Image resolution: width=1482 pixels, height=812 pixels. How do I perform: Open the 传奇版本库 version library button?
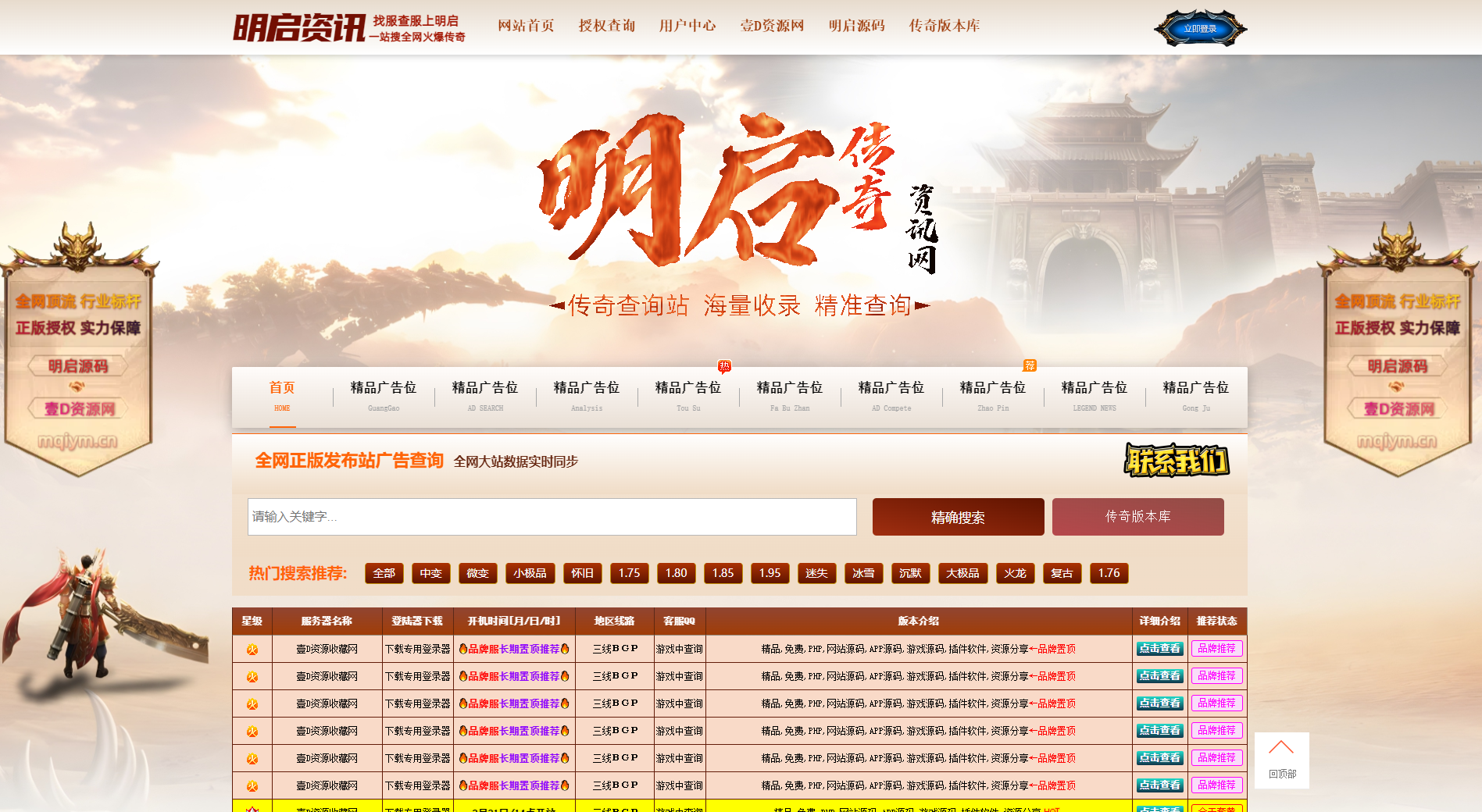pyautogui.click(x=1138, y=517)
